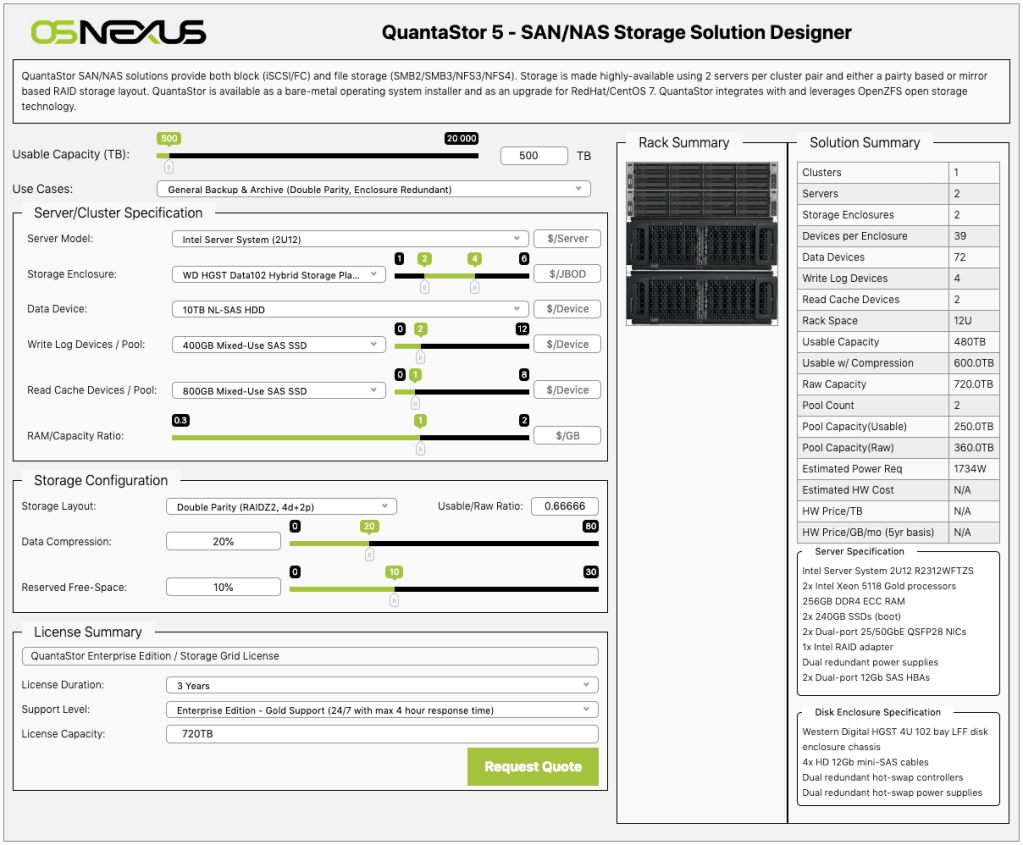
Task: Click the $/JBOD price button
Action: [x=567, y=273]
